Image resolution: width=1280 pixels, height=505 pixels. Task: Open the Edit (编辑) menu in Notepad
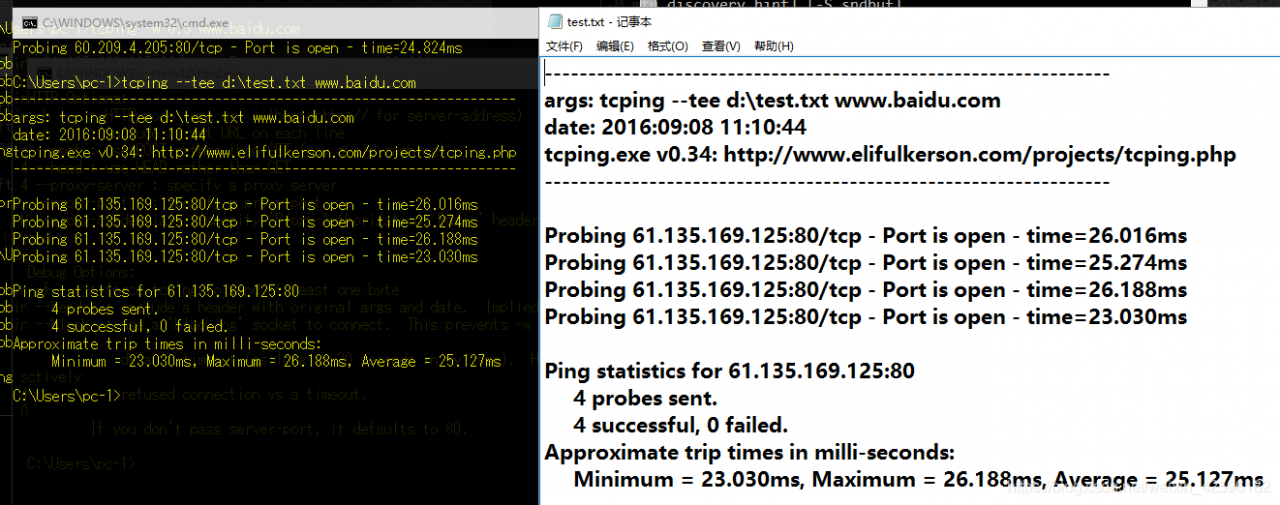615,46
